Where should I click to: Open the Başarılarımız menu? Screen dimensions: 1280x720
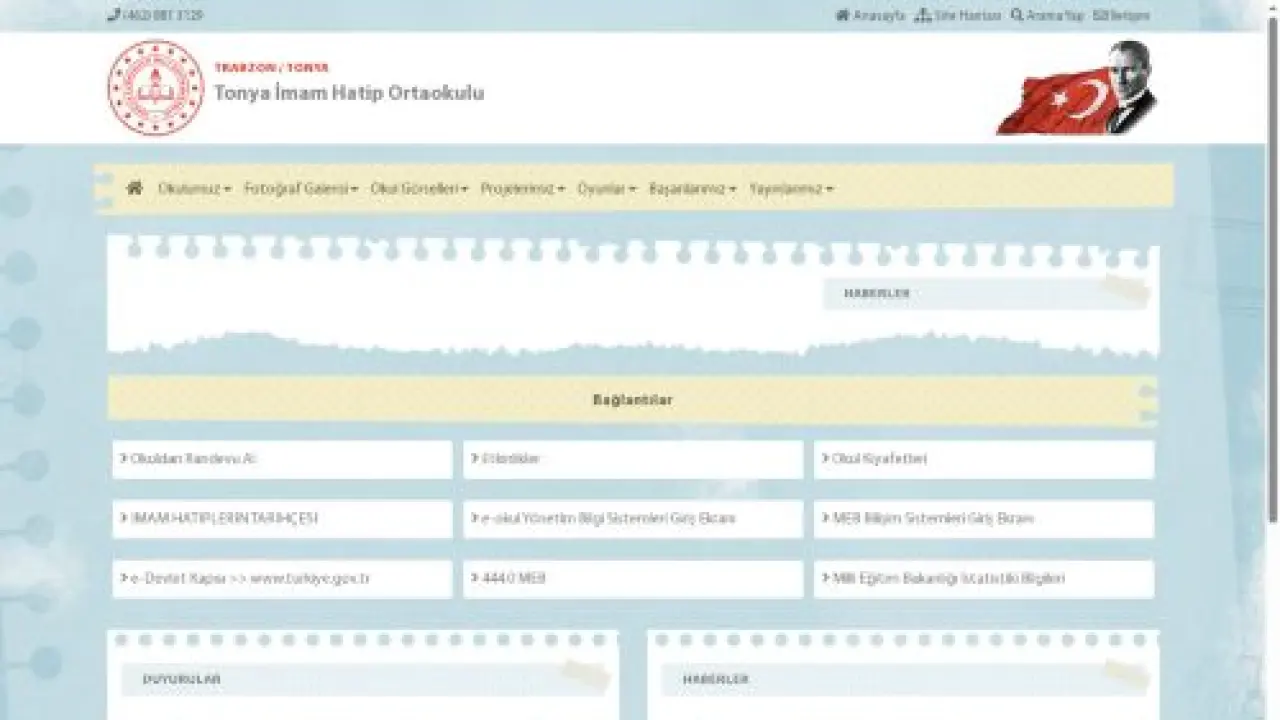coord(692,188)
